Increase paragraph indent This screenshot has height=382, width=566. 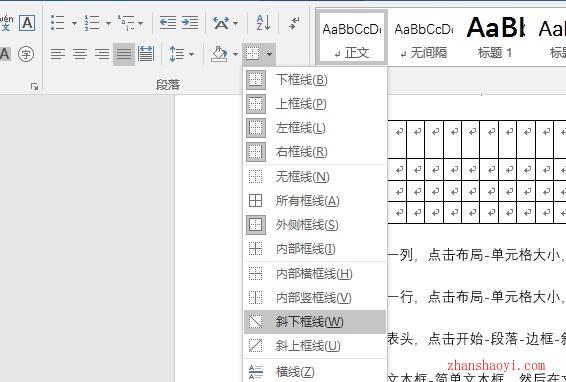pos(190,23)
